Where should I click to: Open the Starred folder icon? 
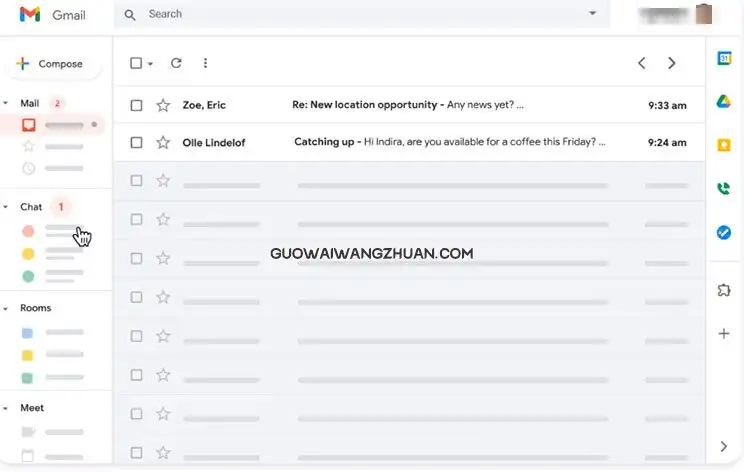(28, 147)
